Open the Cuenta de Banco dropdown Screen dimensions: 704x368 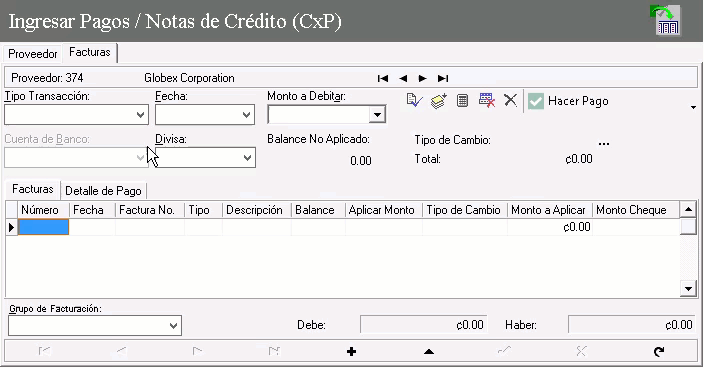tap(141, 158)
